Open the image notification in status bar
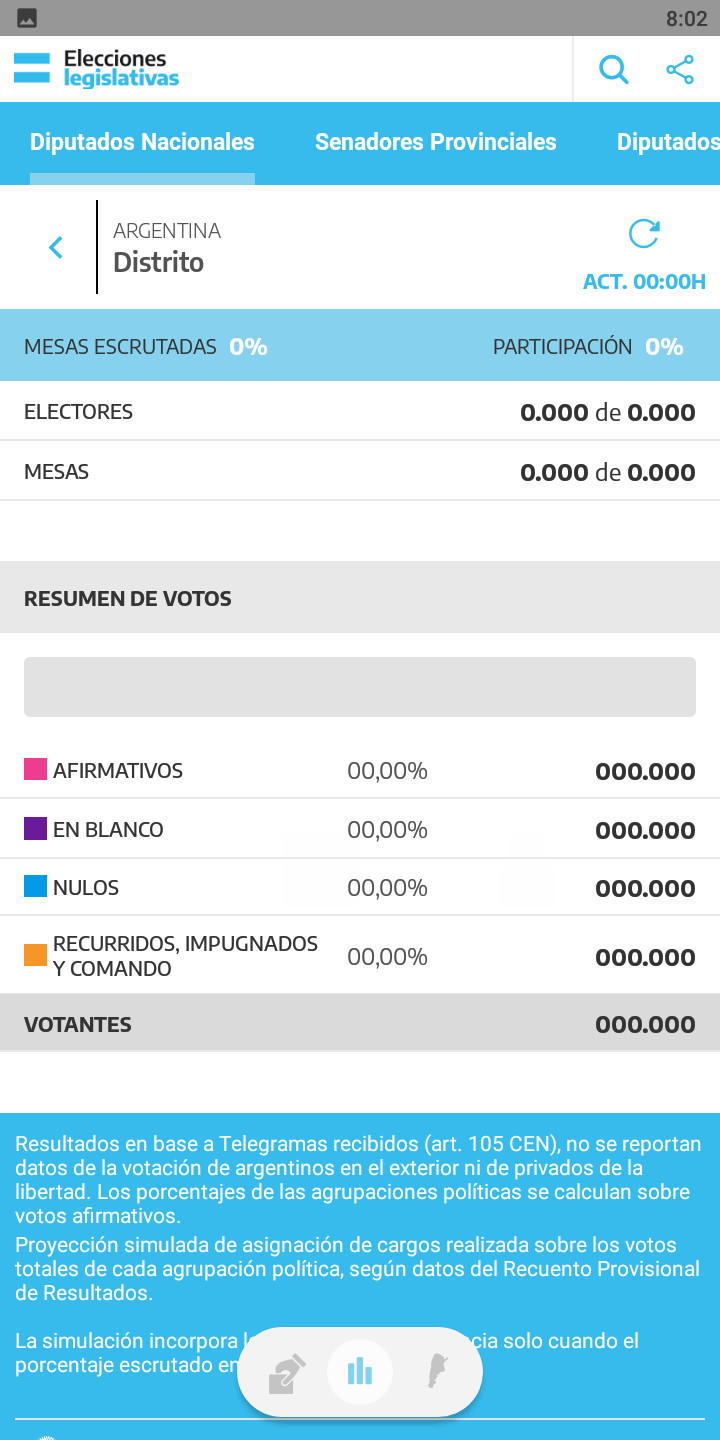Image resolution: width=720 pixels, height=1440 pixels. (x=27, y=18)
